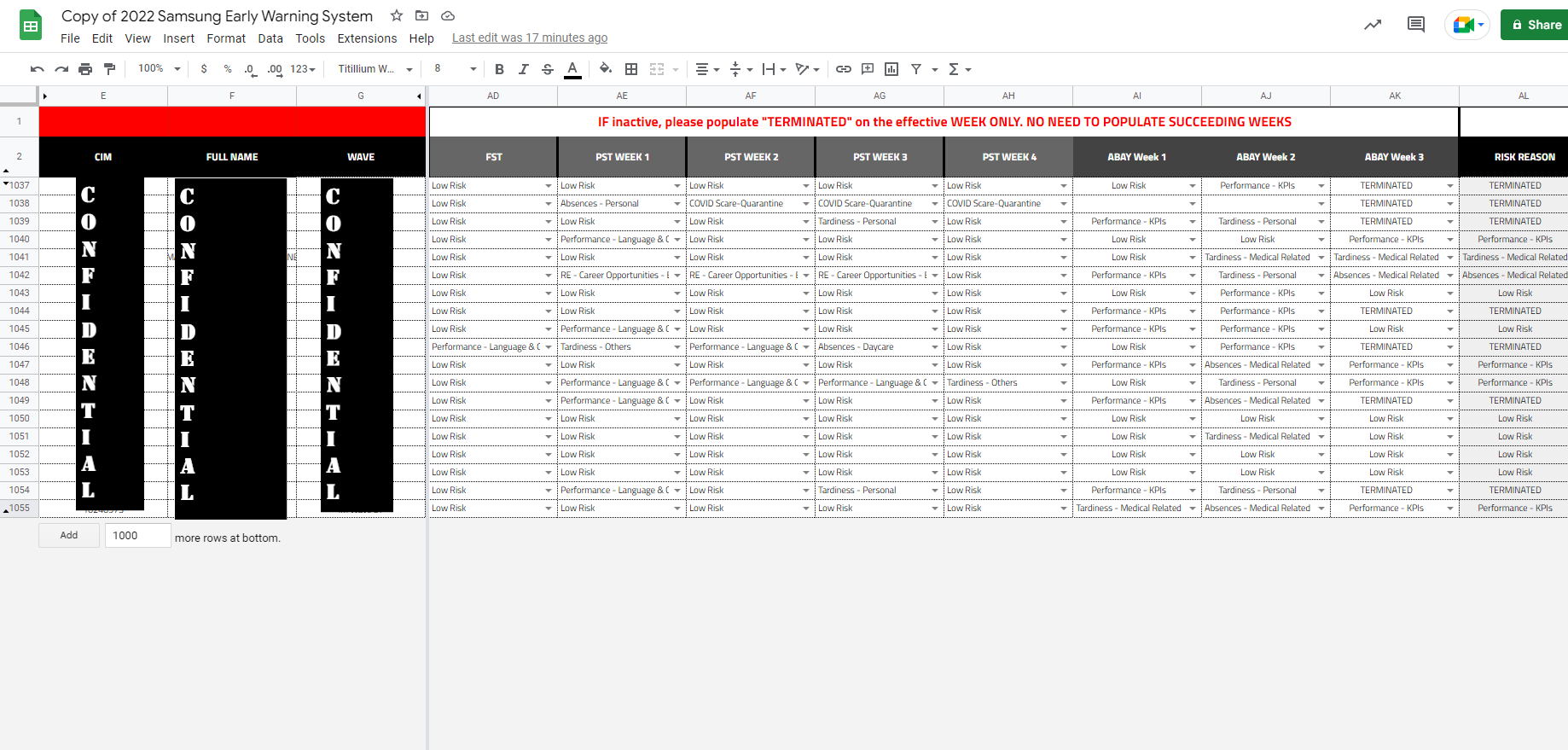This screenshot has width=1568, height=750.
Task: Format as percent icon
Action: click(x=228, y=69)
